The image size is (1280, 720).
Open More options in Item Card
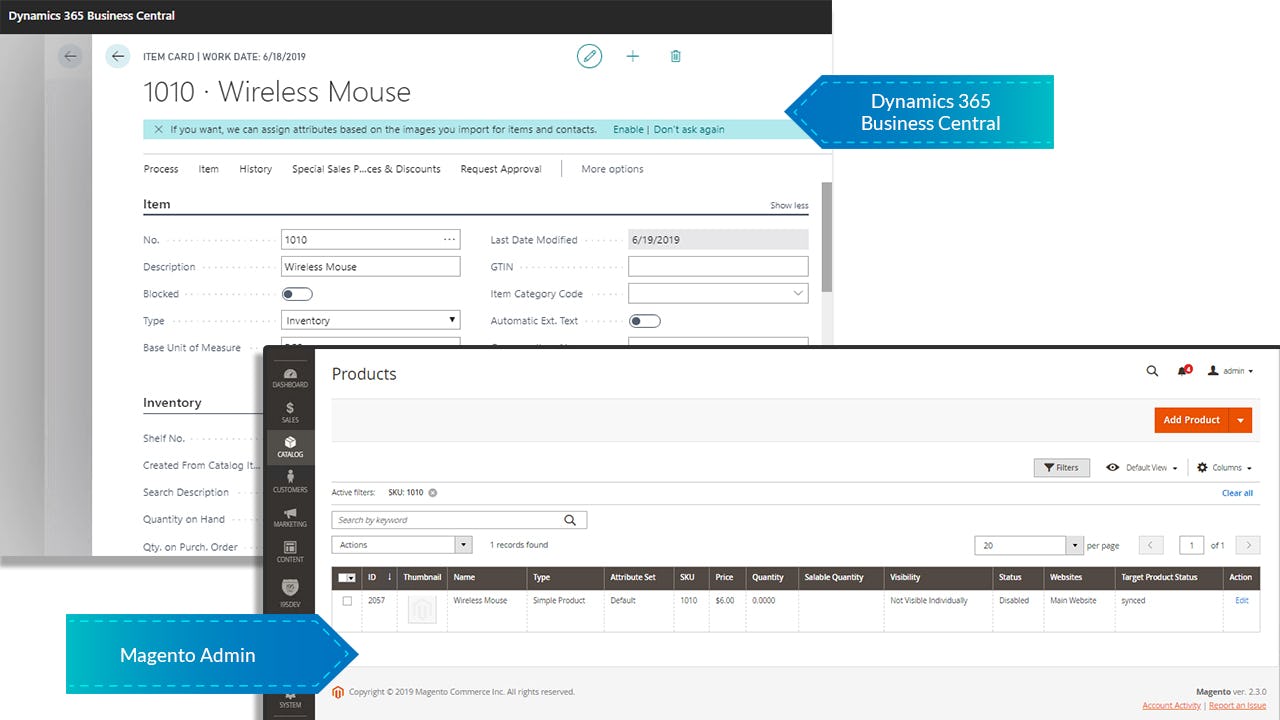point(611,169)
